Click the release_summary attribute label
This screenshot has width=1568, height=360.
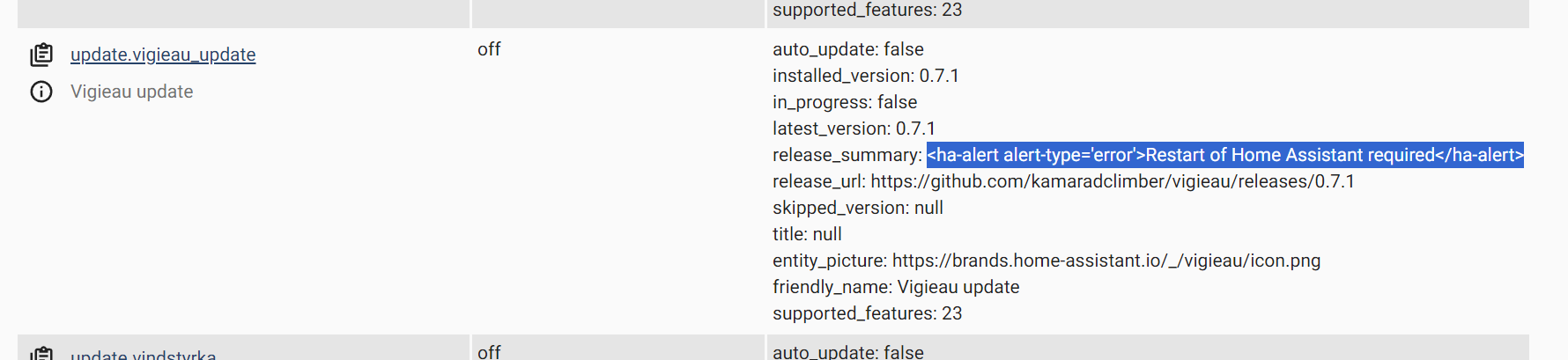coord(847,155)
